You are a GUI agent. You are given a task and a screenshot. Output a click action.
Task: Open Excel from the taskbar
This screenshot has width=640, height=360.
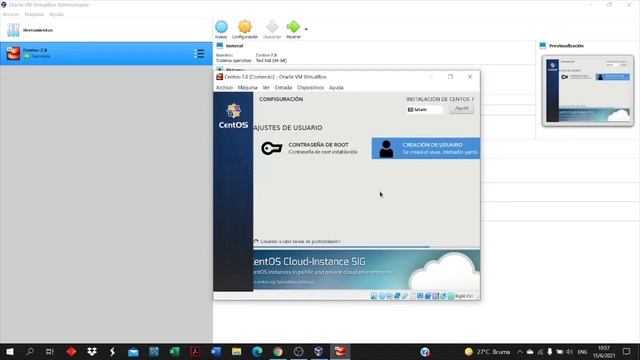point(174,351)
